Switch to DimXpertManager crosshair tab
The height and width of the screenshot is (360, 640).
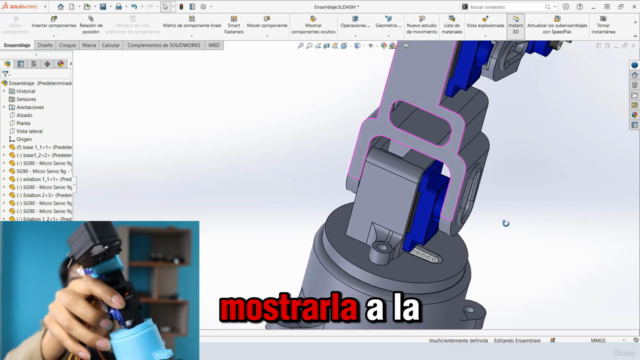47,64
